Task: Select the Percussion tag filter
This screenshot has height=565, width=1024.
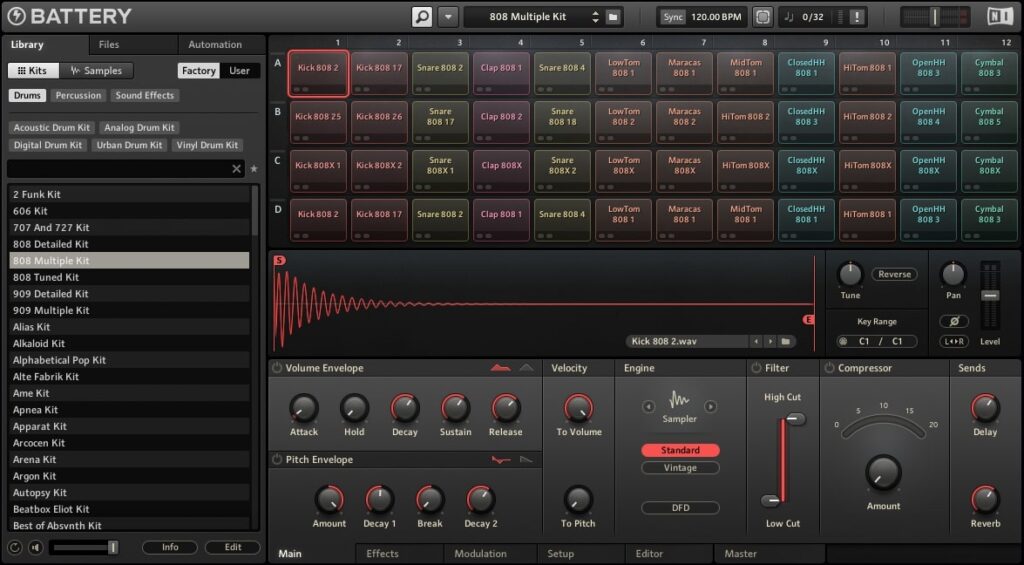Action: [x=78, y=95]
